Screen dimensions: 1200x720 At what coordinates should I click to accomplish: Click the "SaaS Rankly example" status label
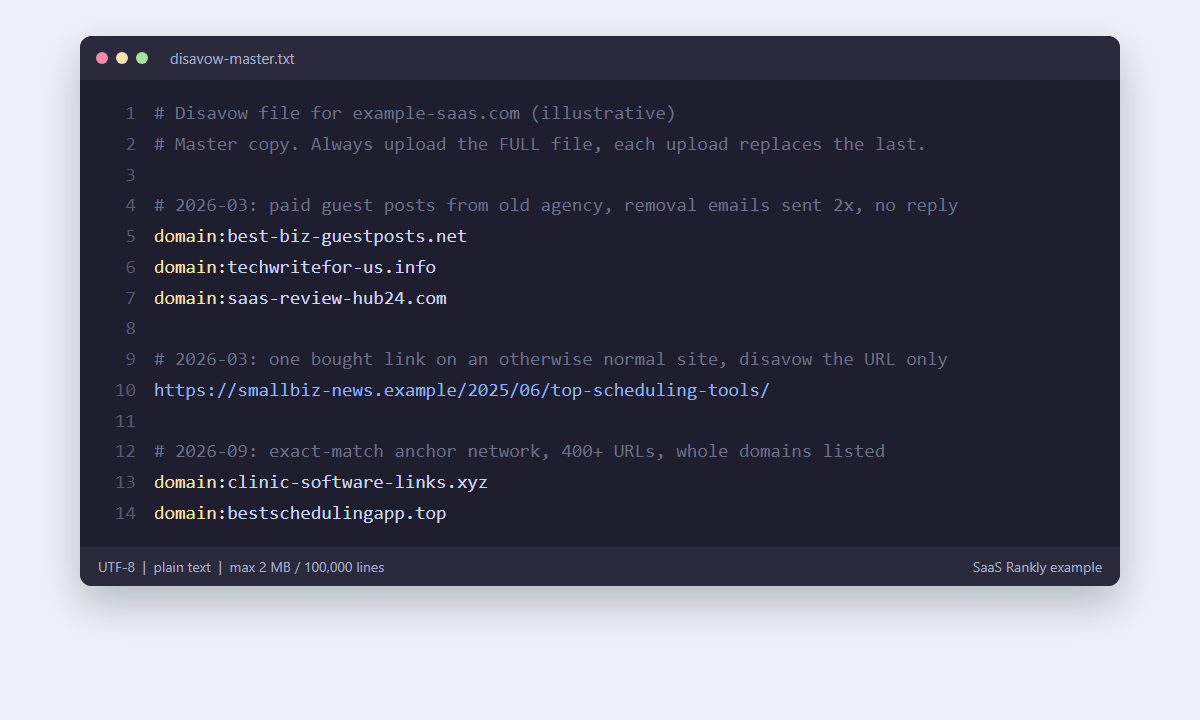(x=1037, y=567)
